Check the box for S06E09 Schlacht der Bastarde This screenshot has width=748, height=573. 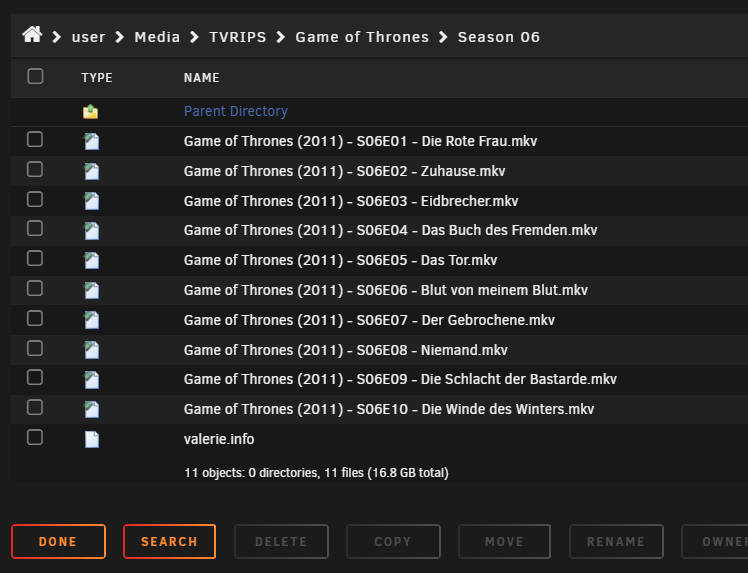[x=35, y=377]
